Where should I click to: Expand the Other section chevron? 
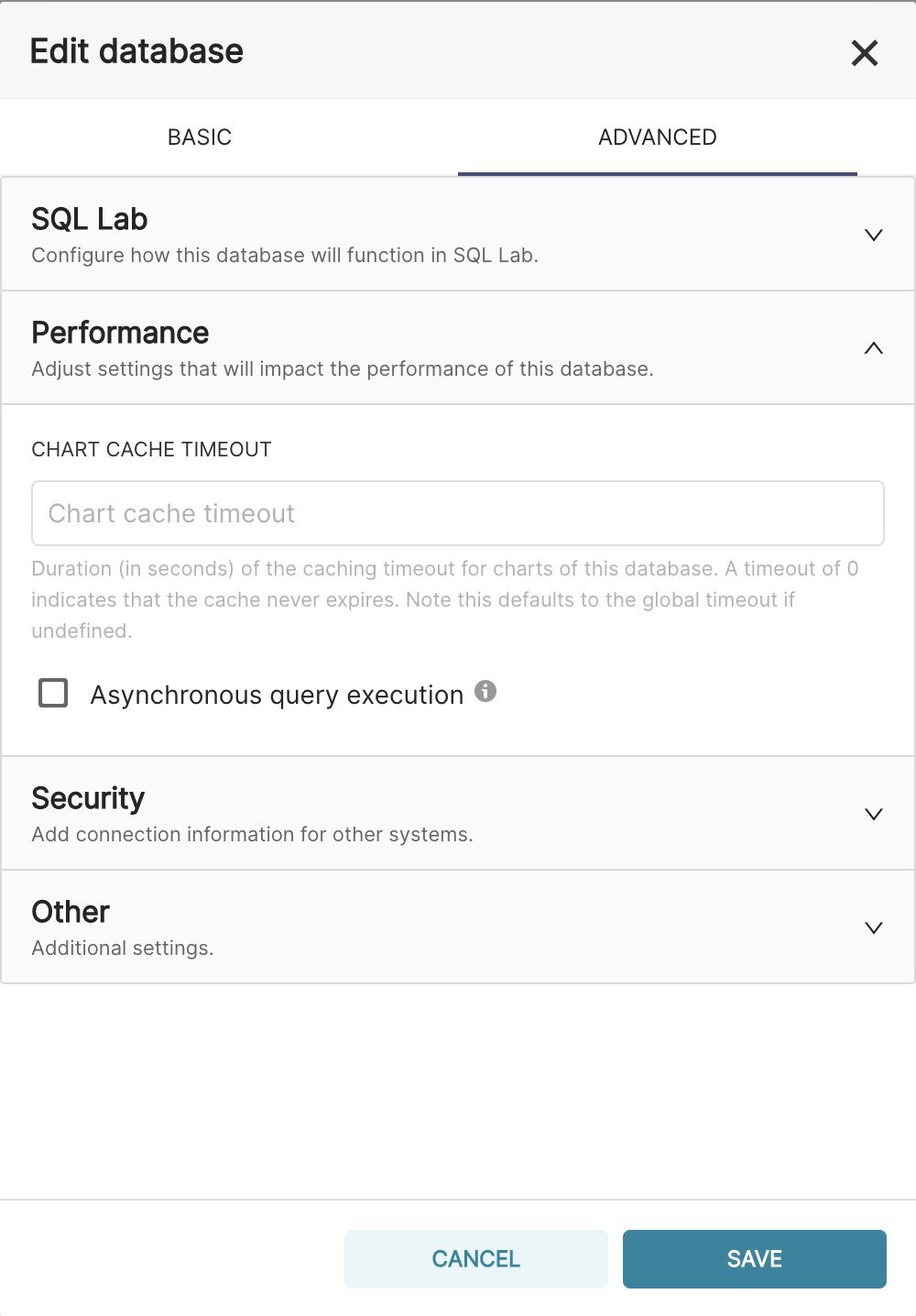click(x=873, y=927)
